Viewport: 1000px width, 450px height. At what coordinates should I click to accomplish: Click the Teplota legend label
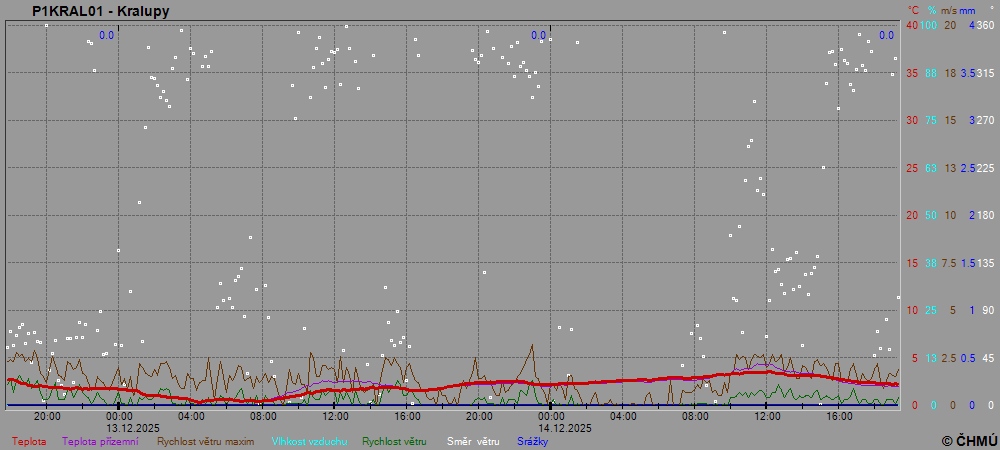(x=28, y=441)
